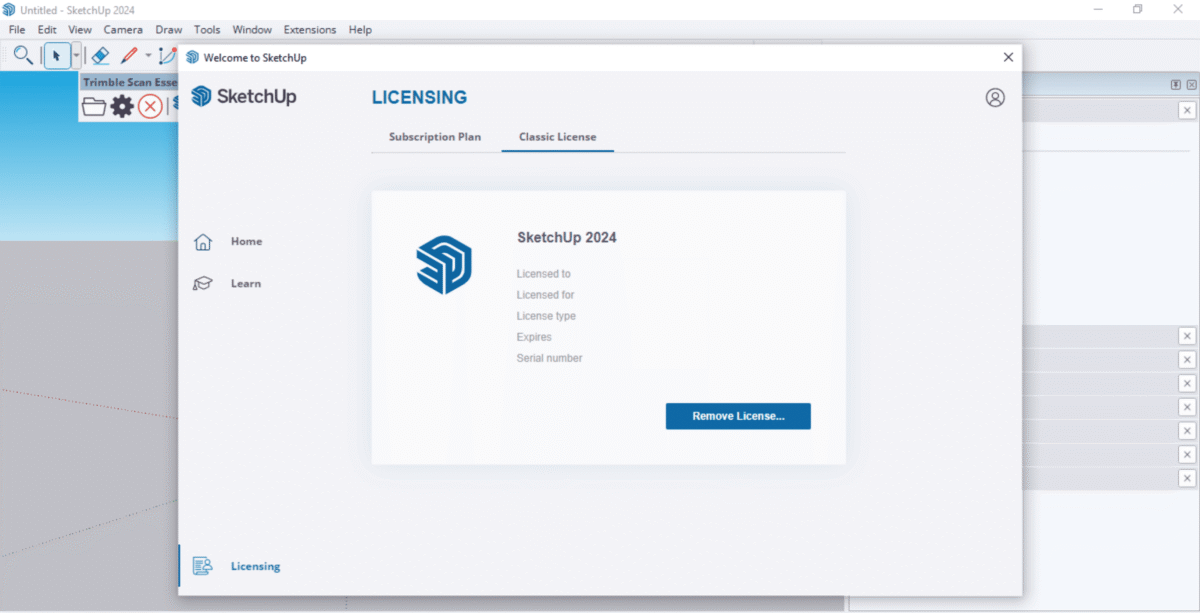Viewport: 1200px width, 613px height.
Task: Choose the Eraser tool
Action: tap(100, 56)
